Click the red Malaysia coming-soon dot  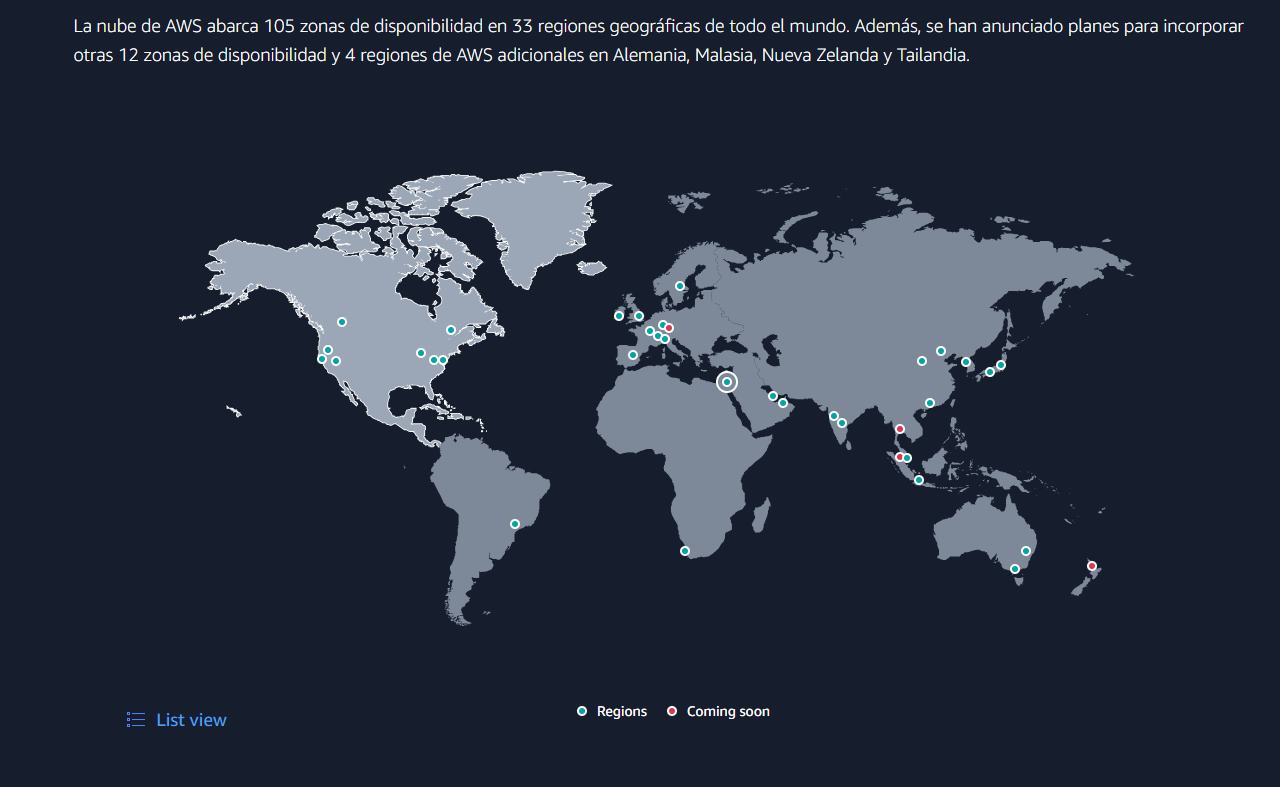pos(900,457)
